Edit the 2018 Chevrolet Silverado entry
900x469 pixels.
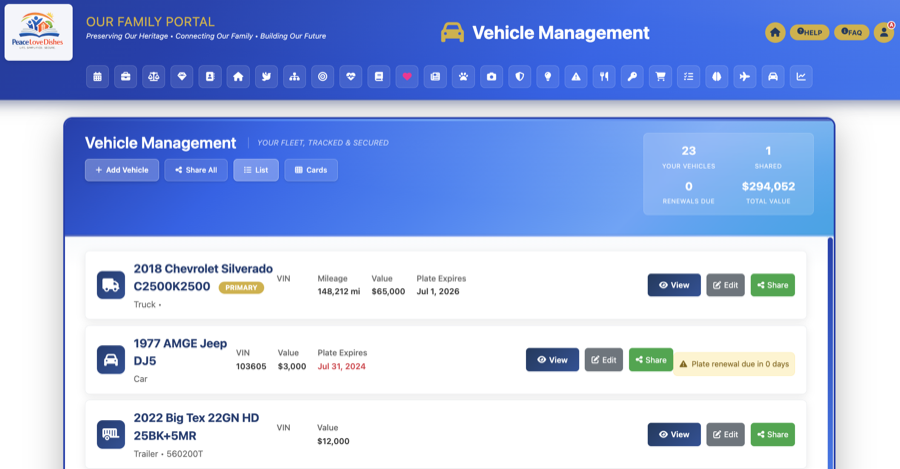726,285
